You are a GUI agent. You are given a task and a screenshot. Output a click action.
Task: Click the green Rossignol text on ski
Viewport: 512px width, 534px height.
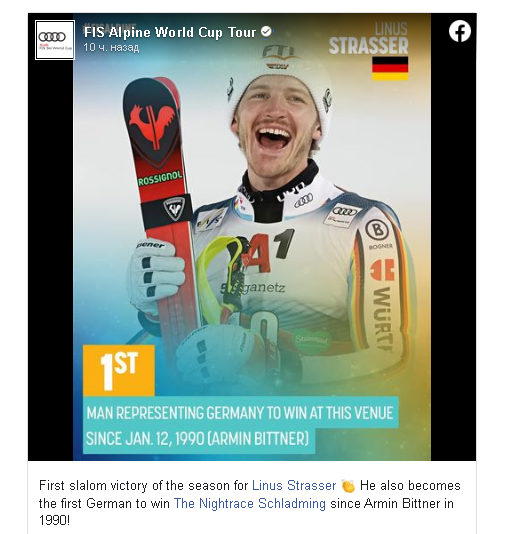[160, 178]
